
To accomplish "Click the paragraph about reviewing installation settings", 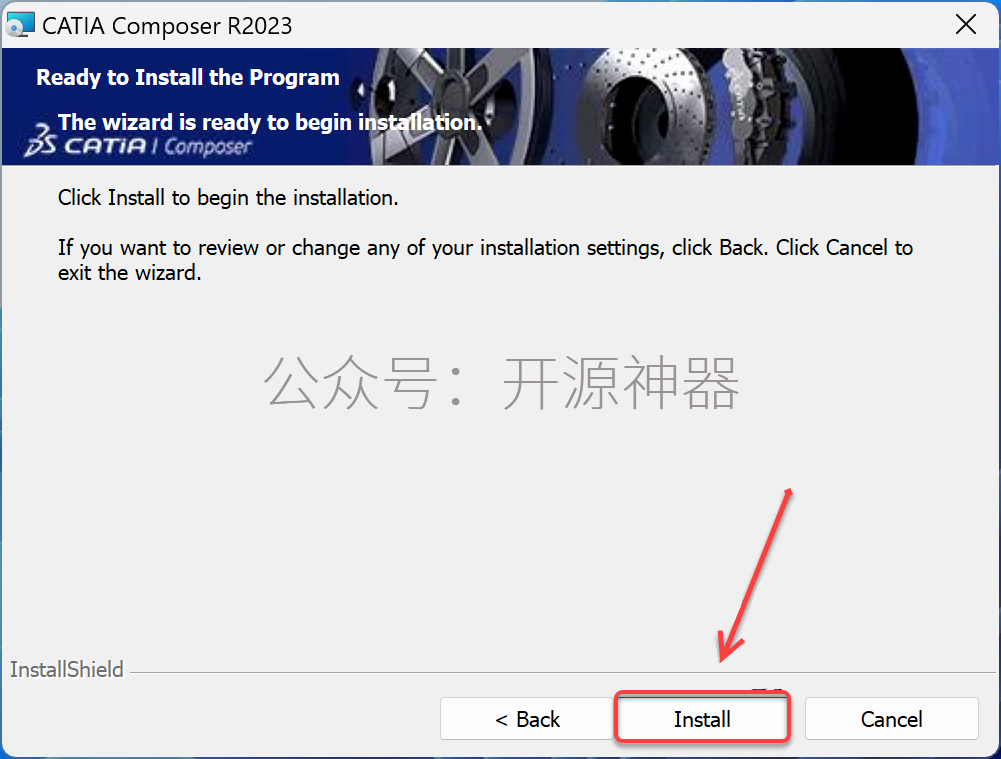I will (485, 260).
